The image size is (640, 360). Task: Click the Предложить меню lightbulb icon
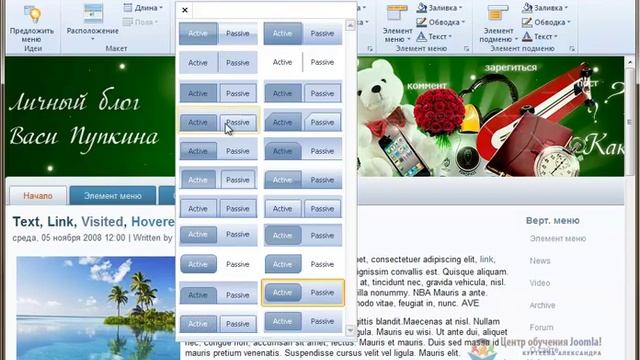pos(32,14)
